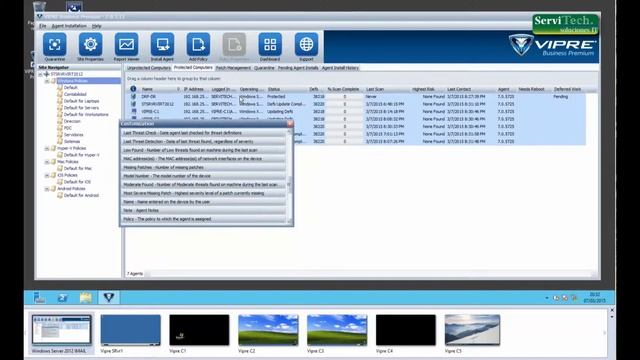Open the Quarantine toolbar icon
Viewport: 640px width, 360px height.
55,44
